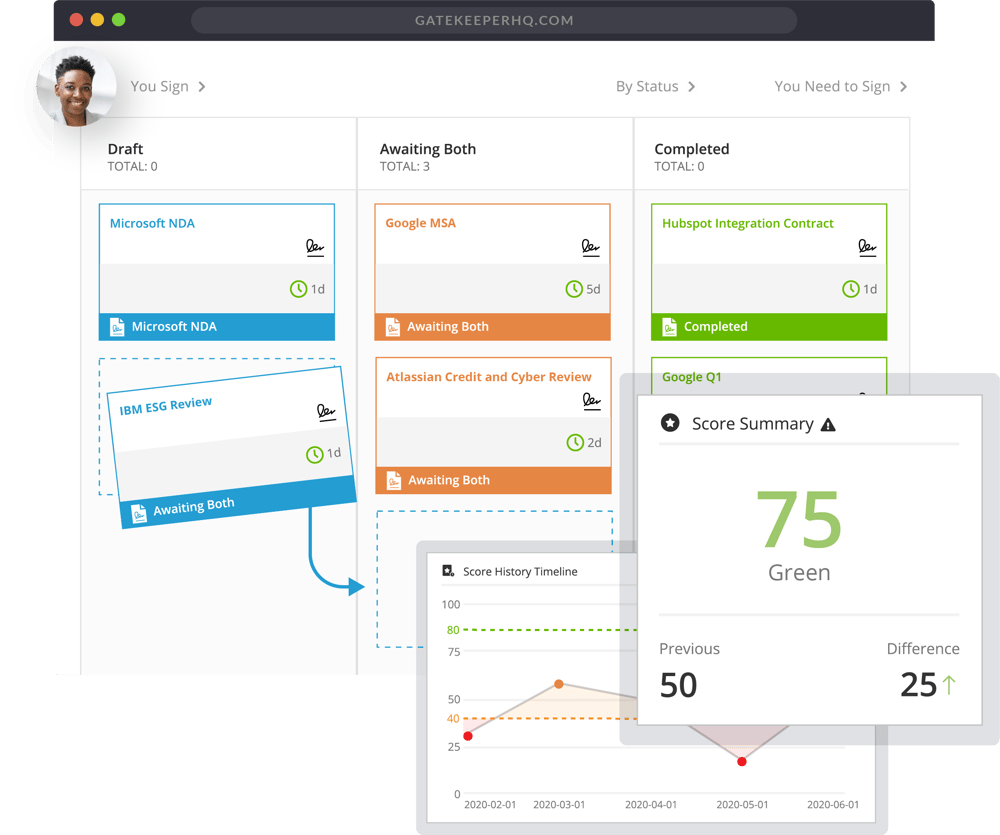Expand the You Sign chevron
This screenshot has height=835, width=1000.
point(202,87)
